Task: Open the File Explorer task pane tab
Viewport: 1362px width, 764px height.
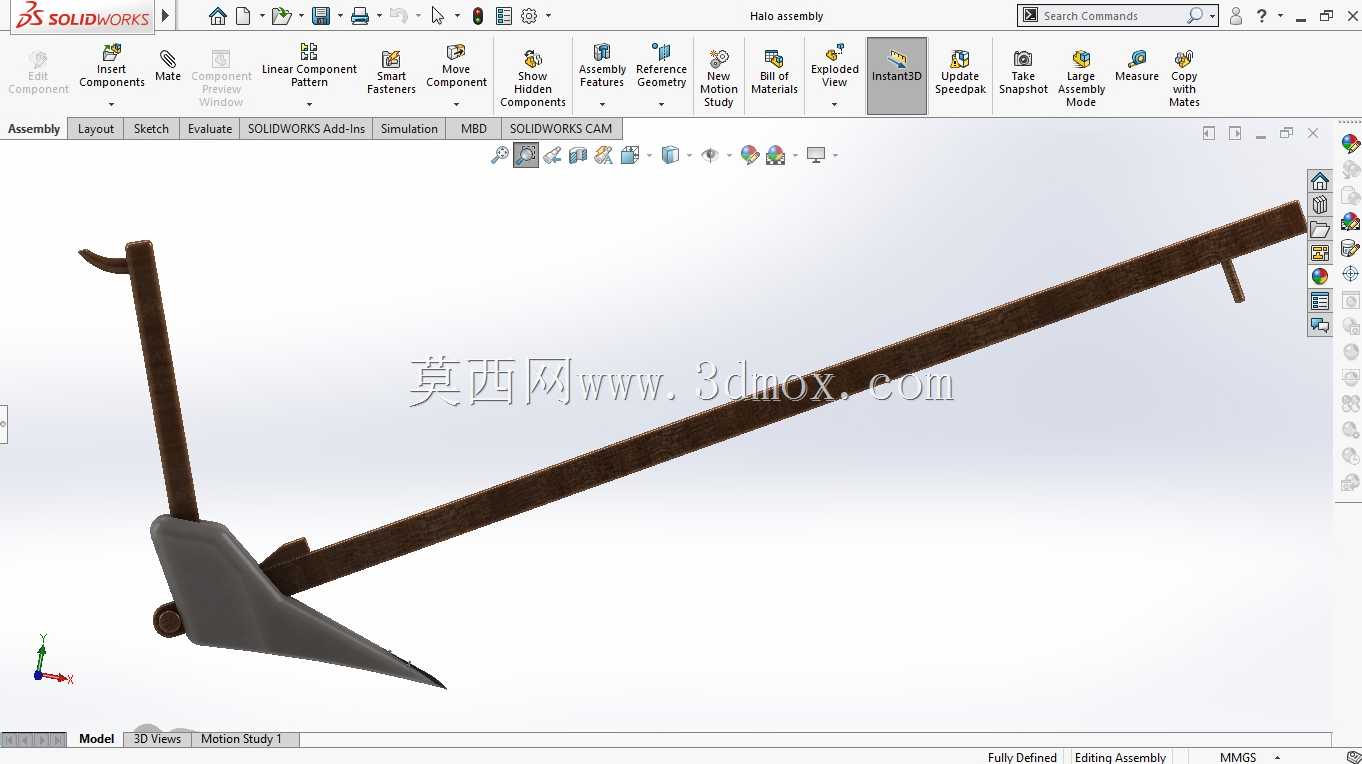Action: (x=1320, y=229)
